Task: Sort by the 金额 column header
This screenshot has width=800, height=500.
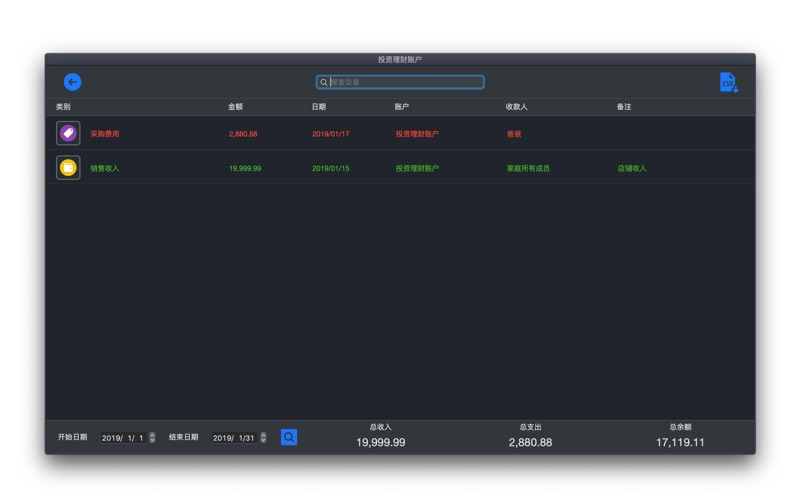Action: 235,107
